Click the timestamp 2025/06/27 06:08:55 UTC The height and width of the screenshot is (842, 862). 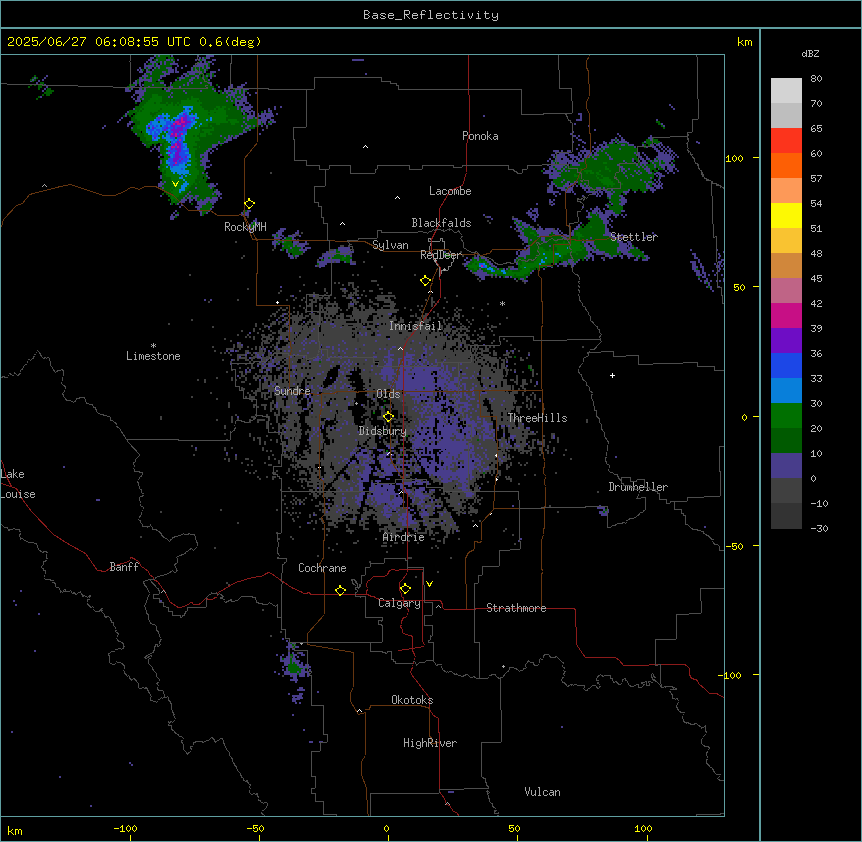click(x=98, y=42)
